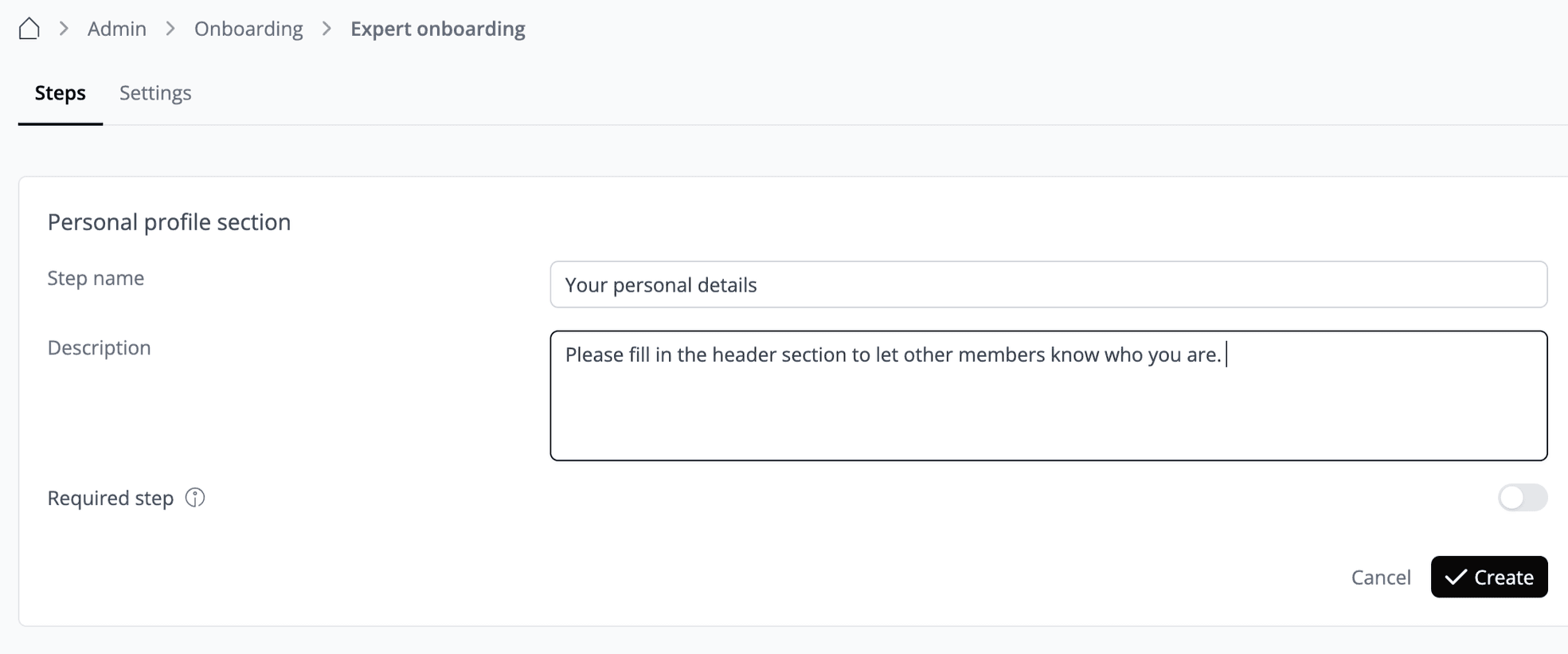Click the Personal profile section heading
This screenshot has width=1568, height=654.
pos(169,221)
